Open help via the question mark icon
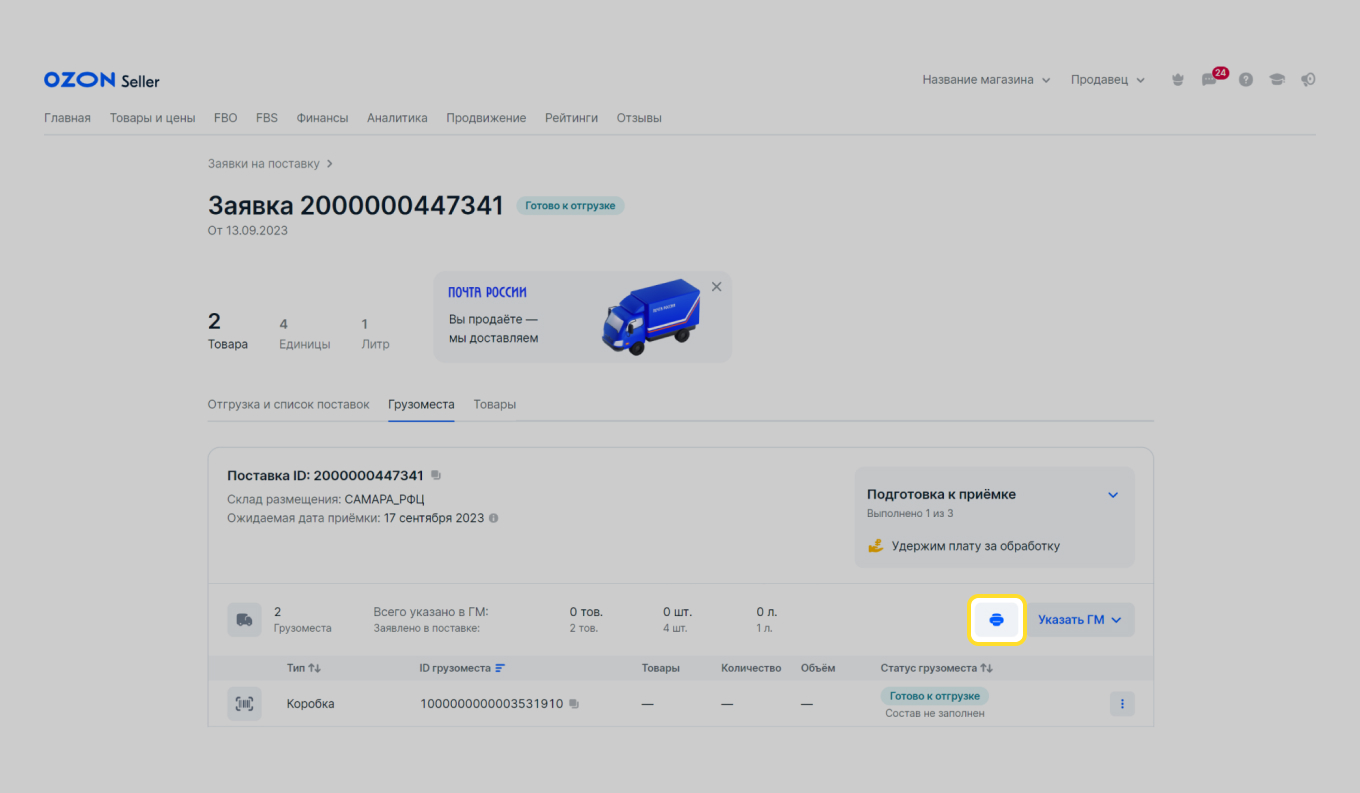Screen dimensions: 1360x793 tap(1245, 79)
